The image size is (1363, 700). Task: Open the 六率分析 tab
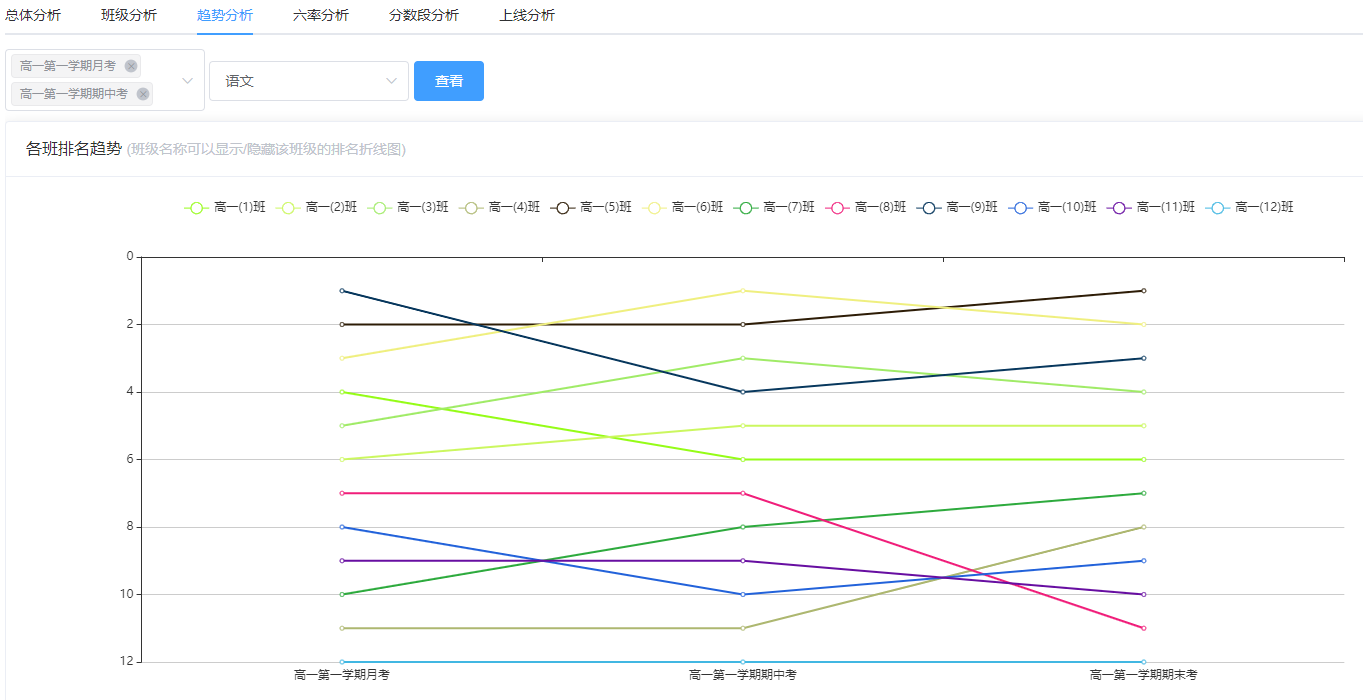pyautogui.click(x=321, y=15)
